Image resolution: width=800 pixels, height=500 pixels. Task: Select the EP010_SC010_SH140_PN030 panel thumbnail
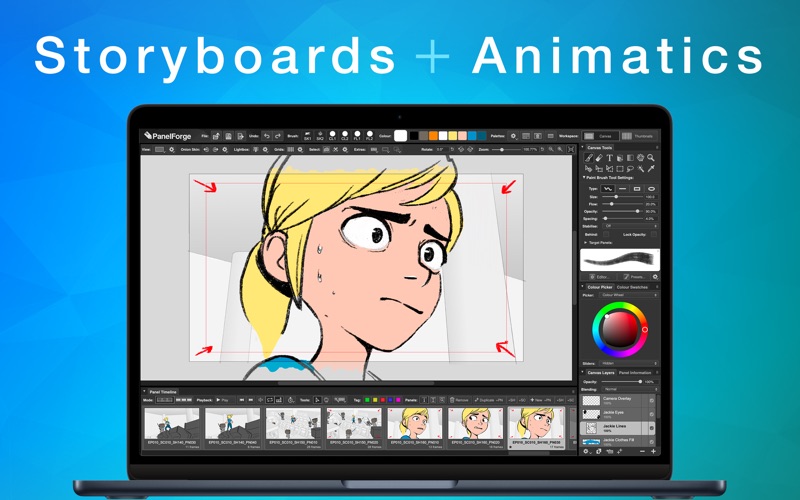tap(172, 428)
